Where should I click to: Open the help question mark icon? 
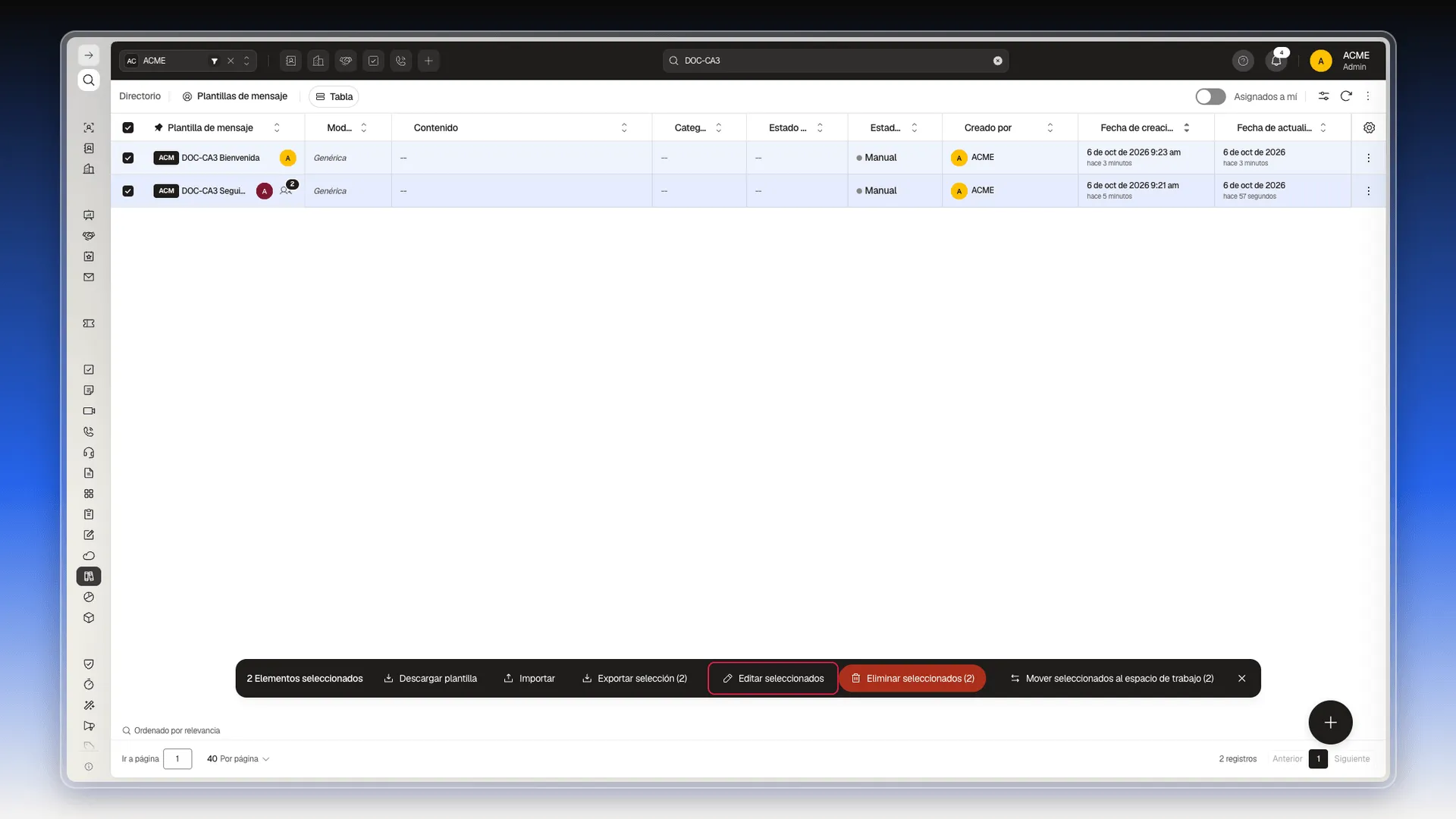click(x=1243, y=61)
